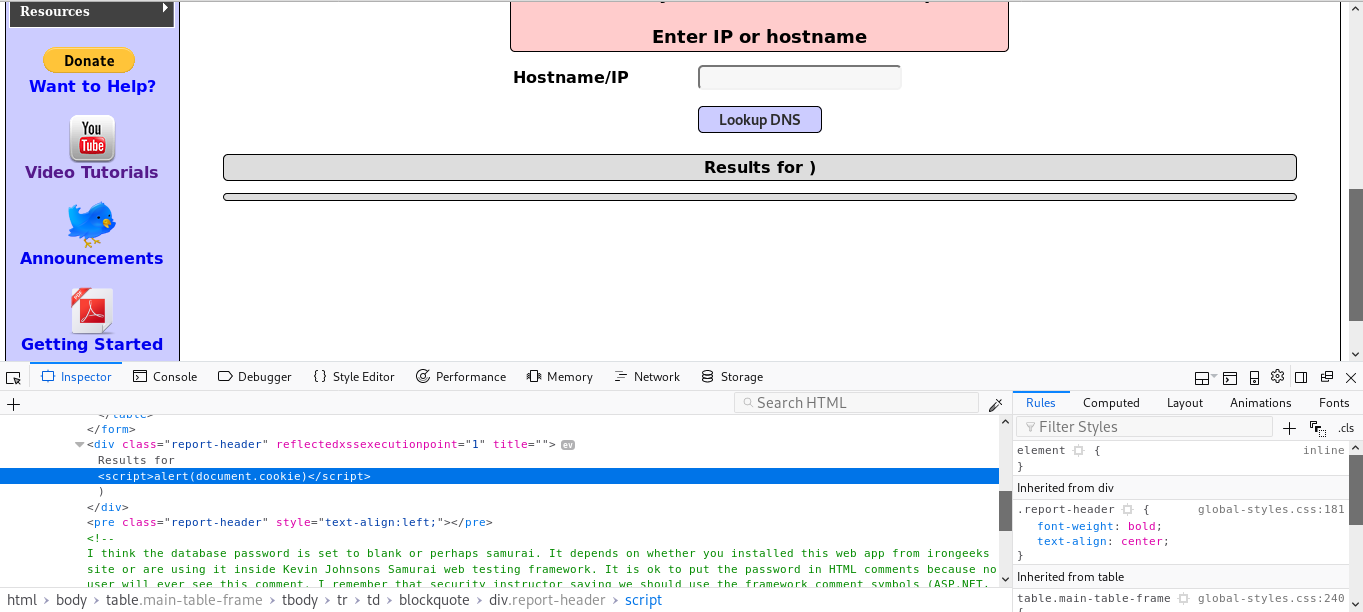Collapse the div.report-header node
1363x612 pixels.
point(79,444)
